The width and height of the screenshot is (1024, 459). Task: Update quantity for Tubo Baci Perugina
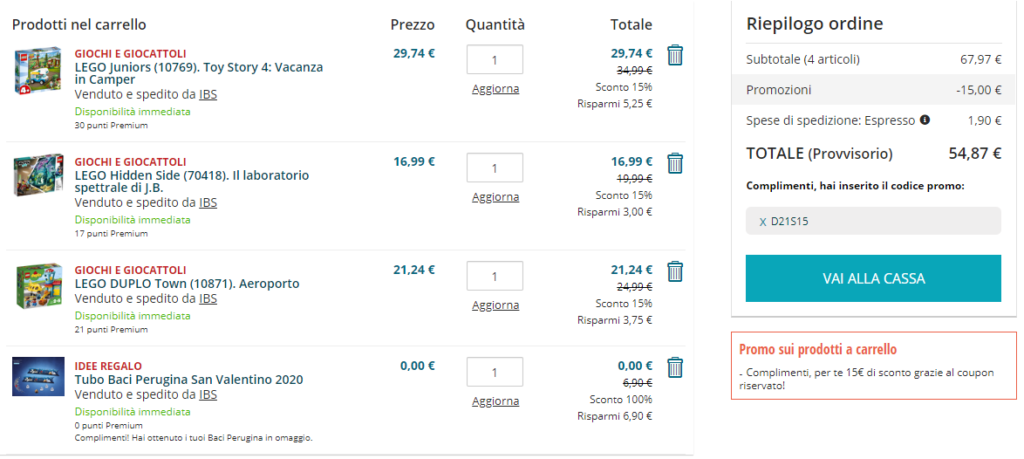click(x=495, y=401)
